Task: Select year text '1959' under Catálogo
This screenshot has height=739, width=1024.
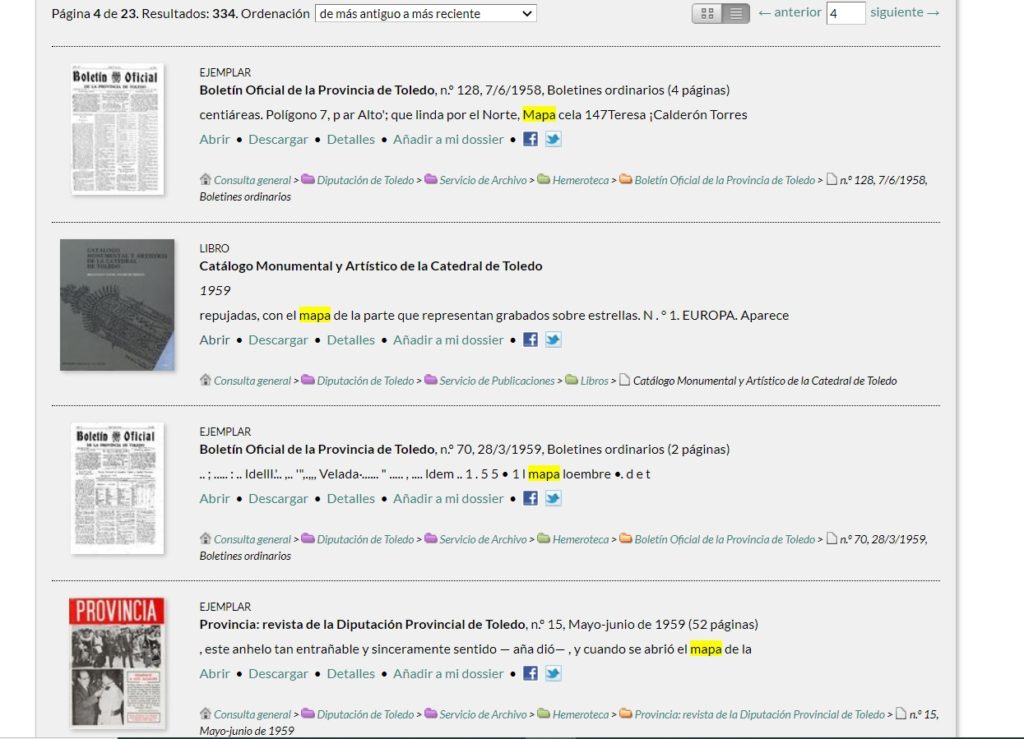Action: coord(215,291)
